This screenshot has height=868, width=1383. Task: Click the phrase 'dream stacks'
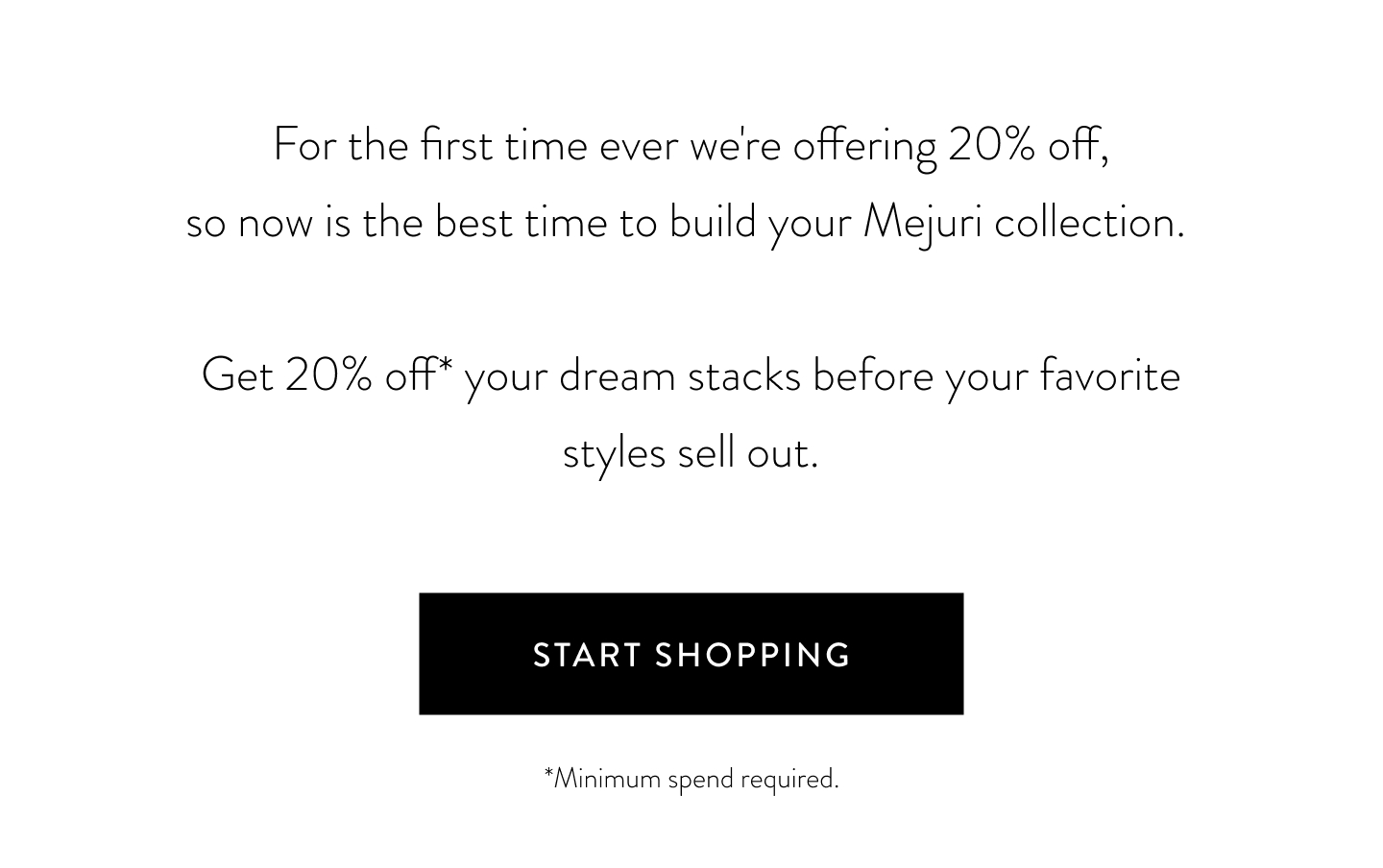(680, 374)
